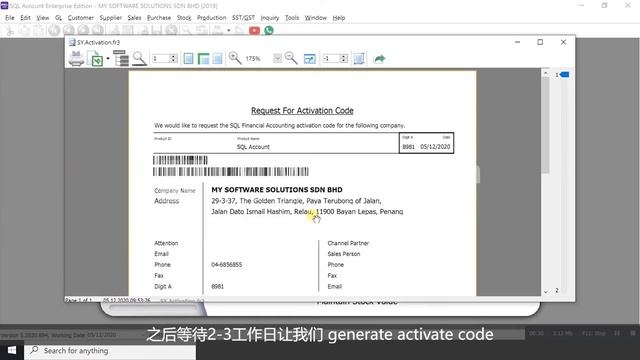Open the zoom percentage dropdown arrow
This screenshot has height=360, width=640.
[277, 59]
